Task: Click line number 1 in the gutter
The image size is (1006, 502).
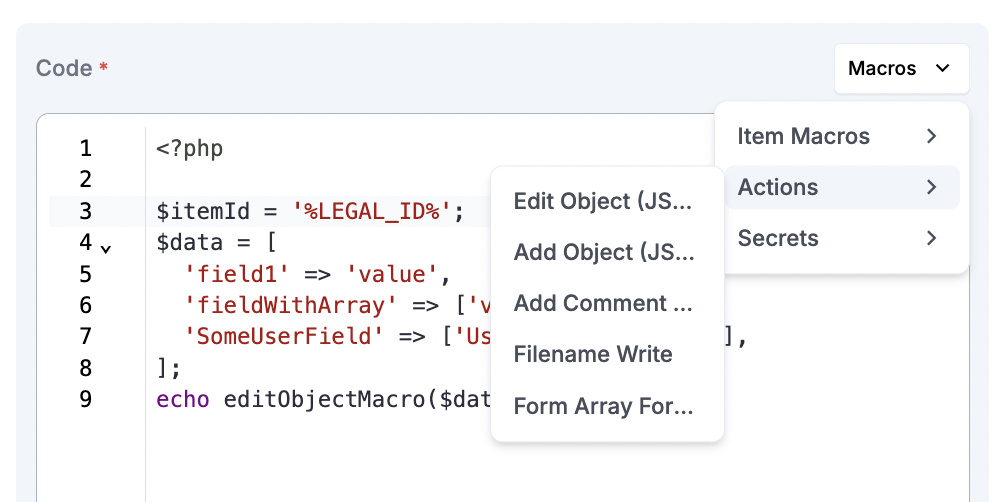Action: tap(85, 149)
